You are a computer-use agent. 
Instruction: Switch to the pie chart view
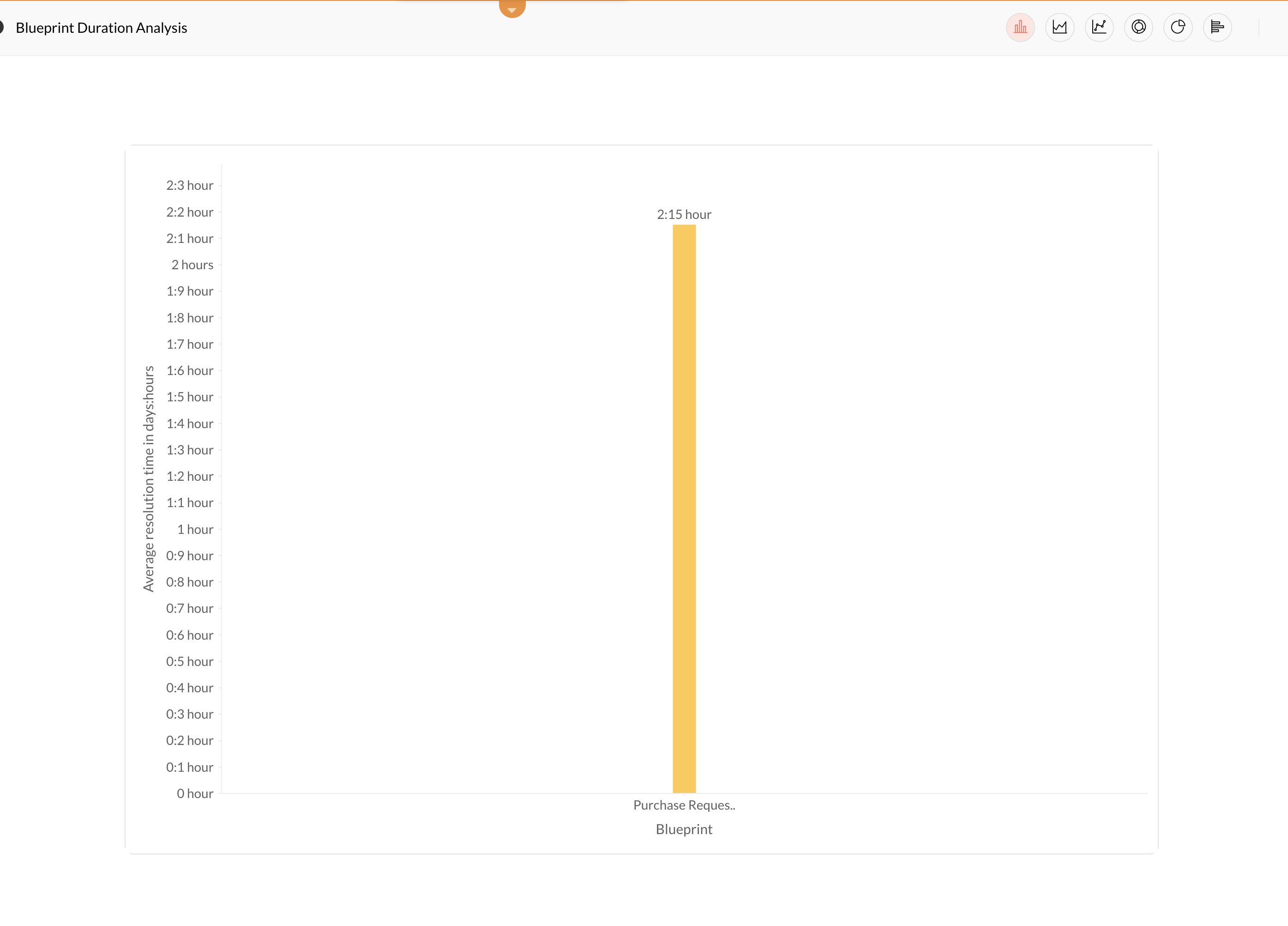tap(1178, 27)
